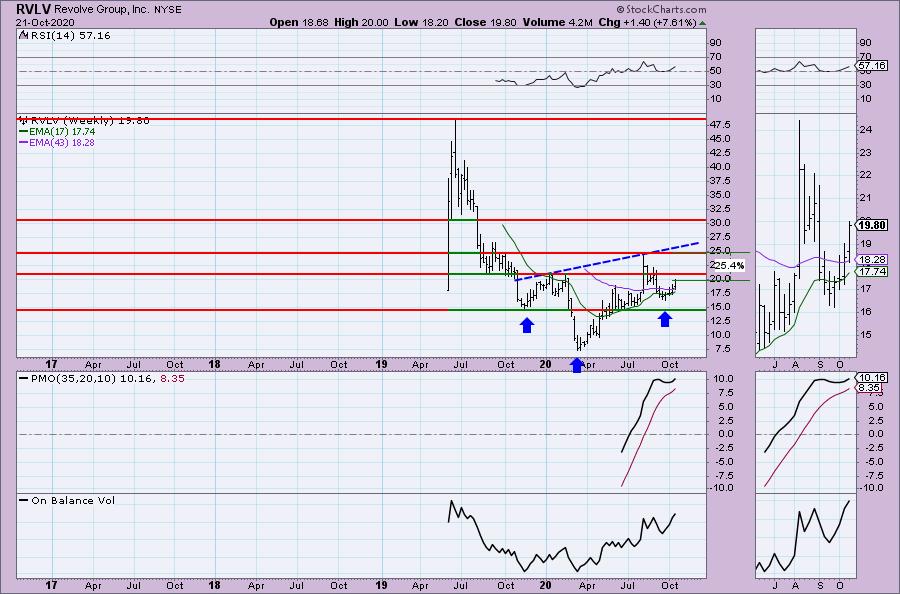Click the 21-Oct-2020 chart date

(x=45, y=23)
